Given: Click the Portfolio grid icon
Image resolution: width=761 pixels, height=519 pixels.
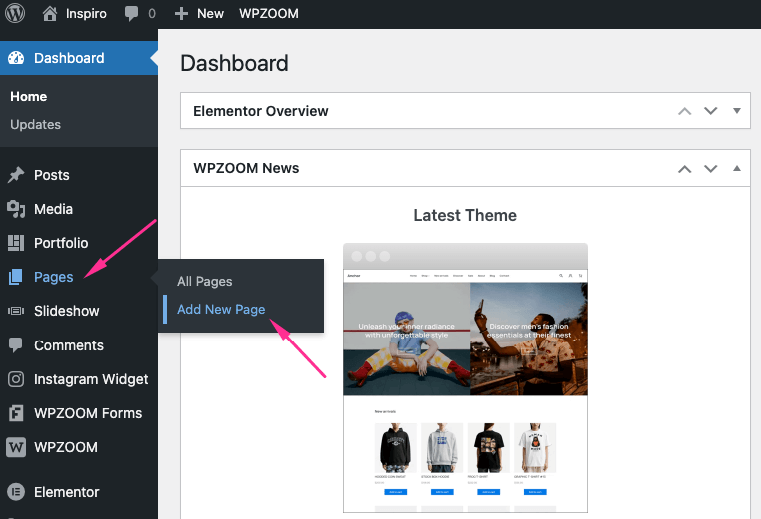Looking at the screenshot, I should click(x=16, y=243).
